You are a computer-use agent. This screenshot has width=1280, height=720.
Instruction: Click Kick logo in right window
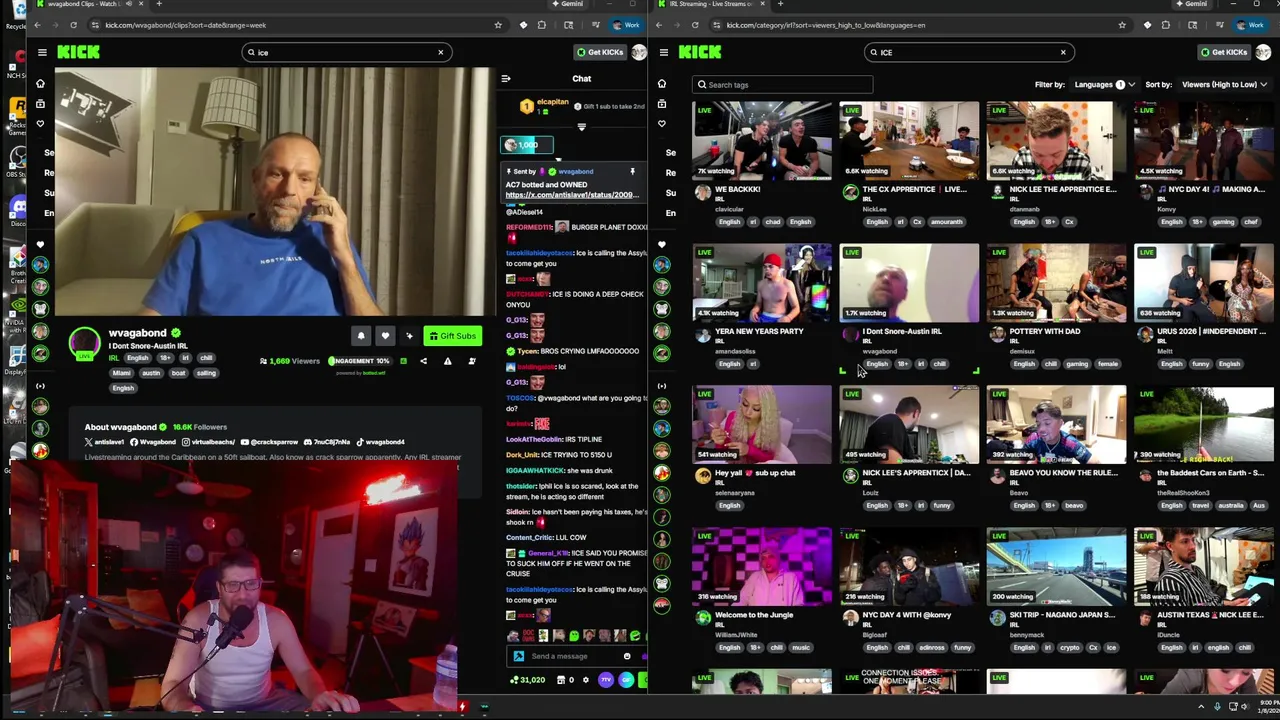coord(700,52)
